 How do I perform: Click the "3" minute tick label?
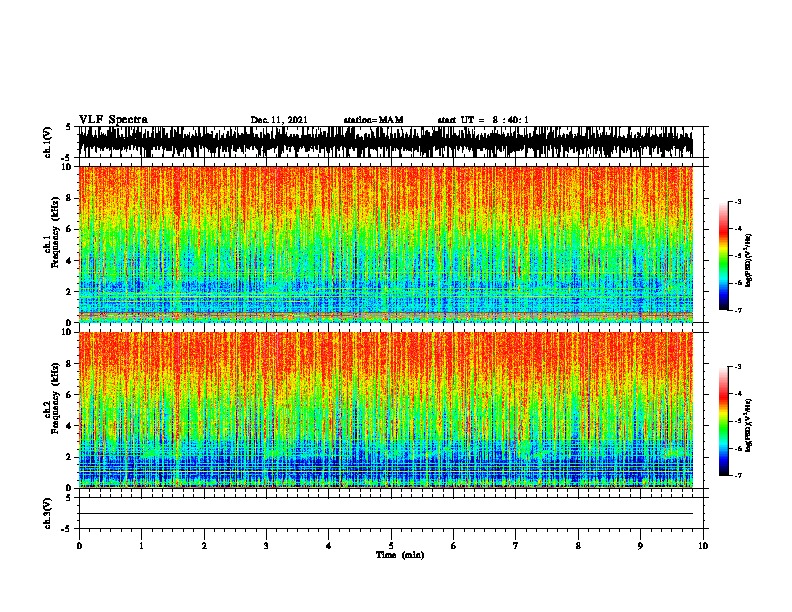(x=266, y=546)
